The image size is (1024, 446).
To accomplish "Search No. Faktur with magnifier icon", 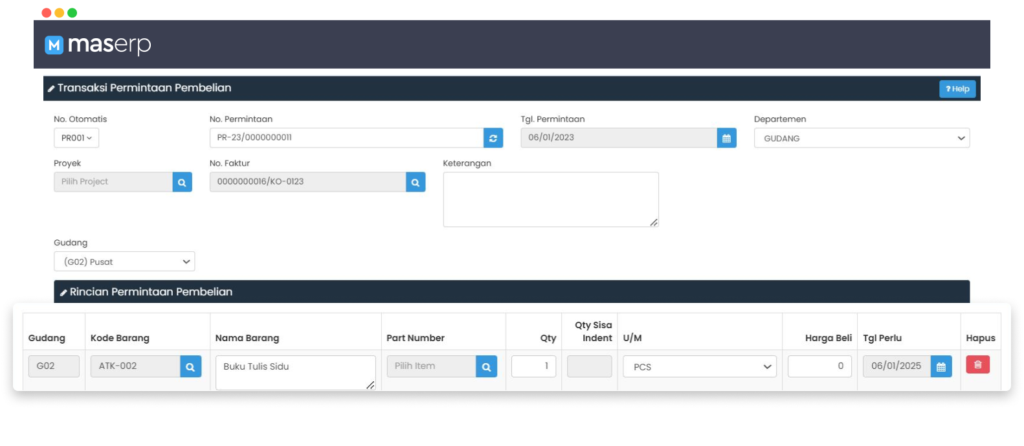I will pos(415,182).
